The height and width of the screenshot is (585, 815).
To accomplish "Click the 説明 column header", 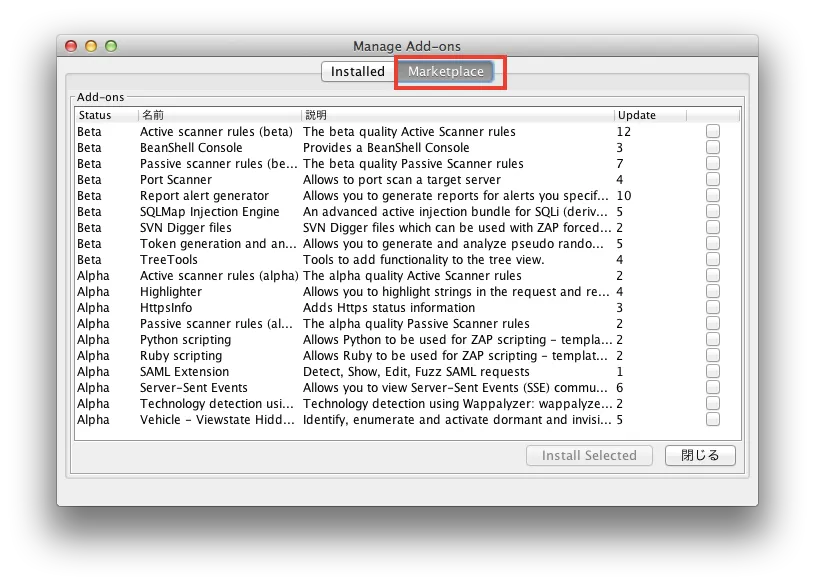I will click(316, 115).
